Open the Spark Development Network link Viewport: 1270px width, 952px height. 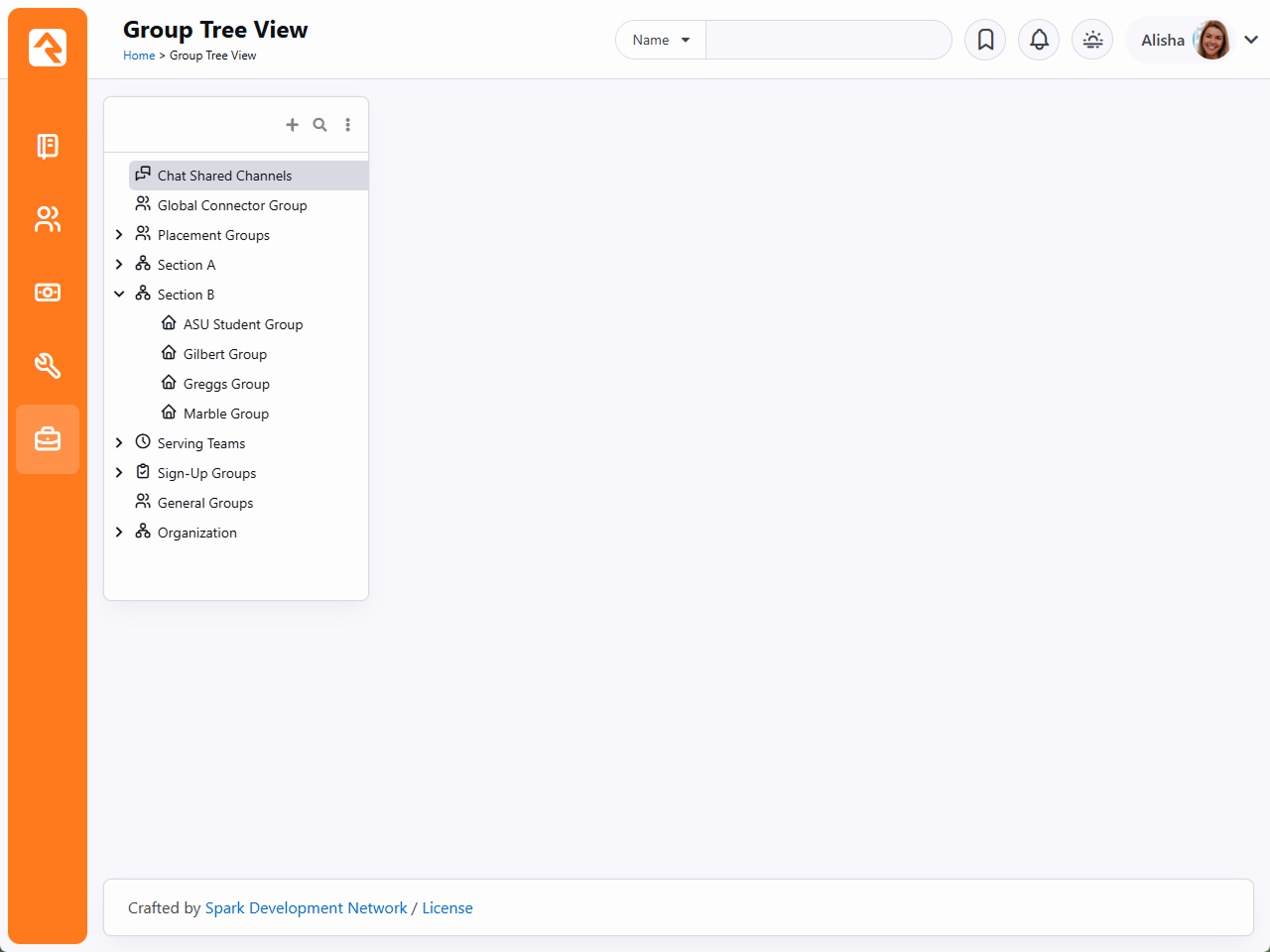(306, 908)
